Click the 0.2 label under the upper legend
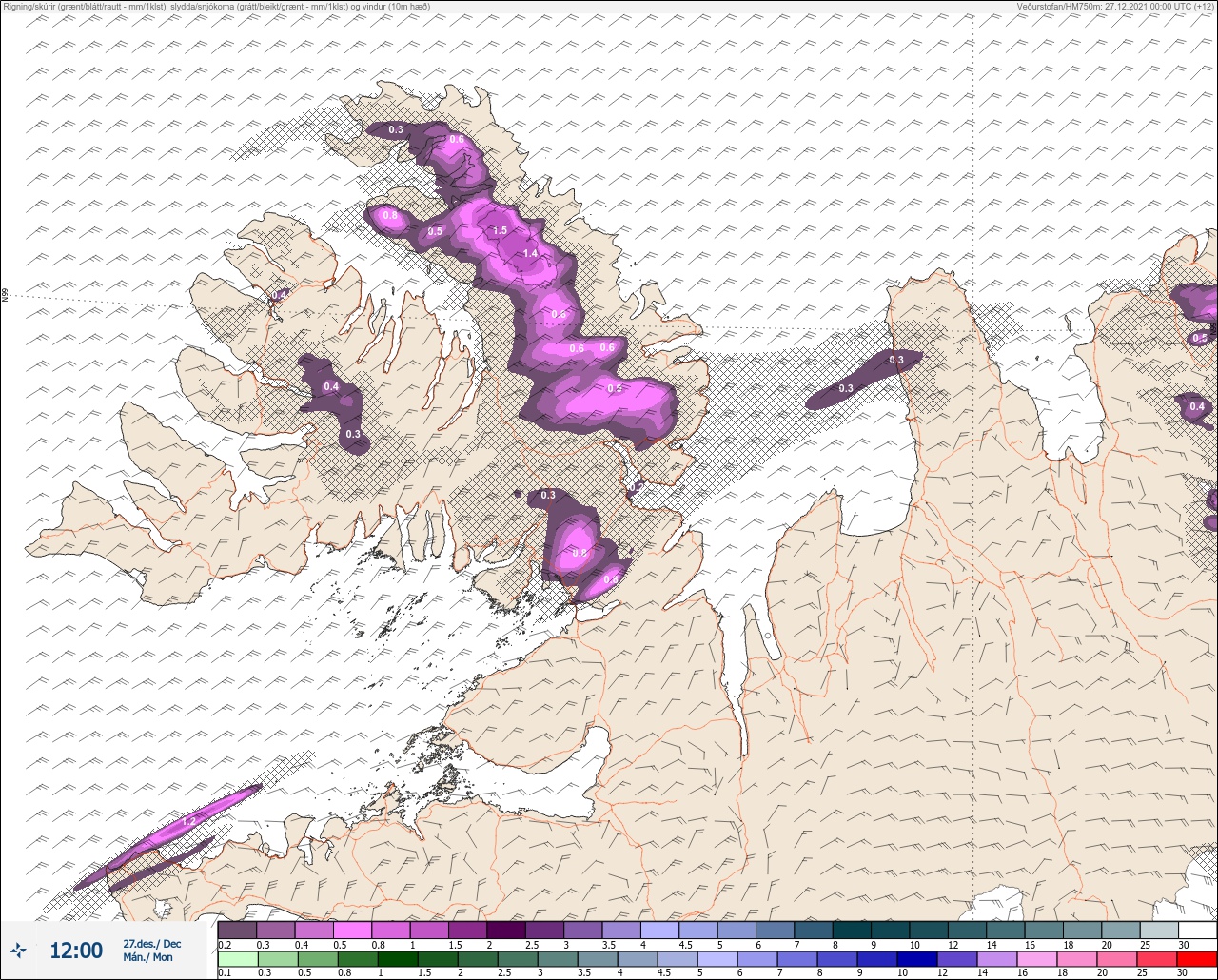1218x980 pixels. pos(225,945)
